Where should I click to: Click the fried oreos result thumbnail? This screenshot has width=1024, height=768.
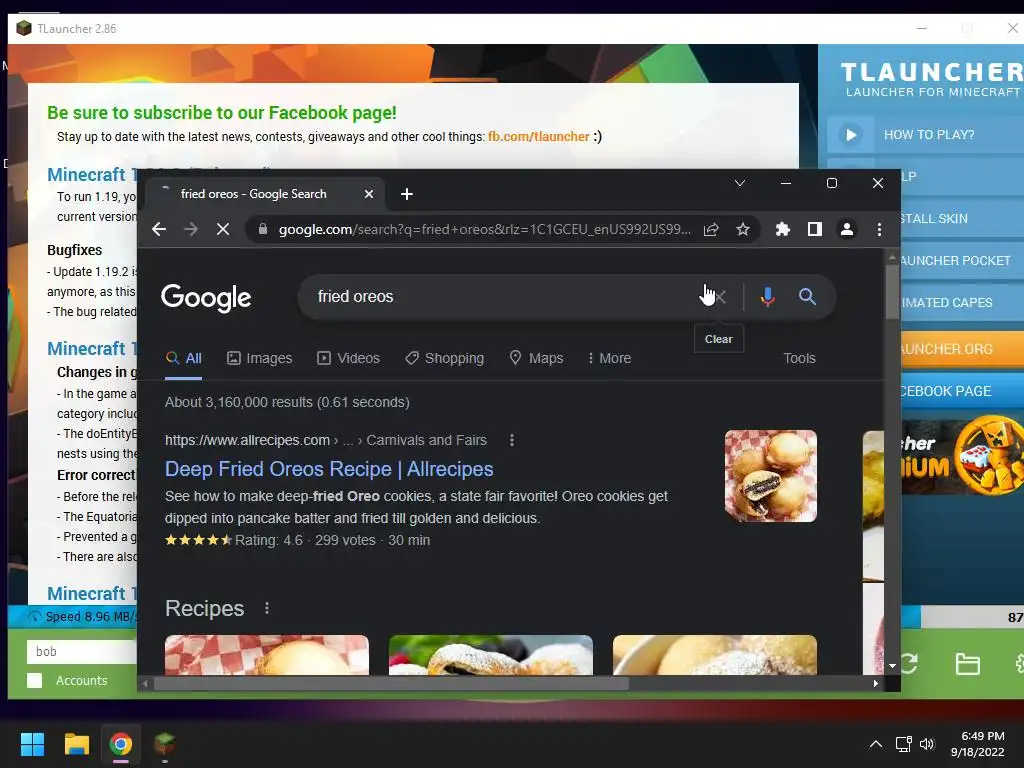(x=771, y=475)
